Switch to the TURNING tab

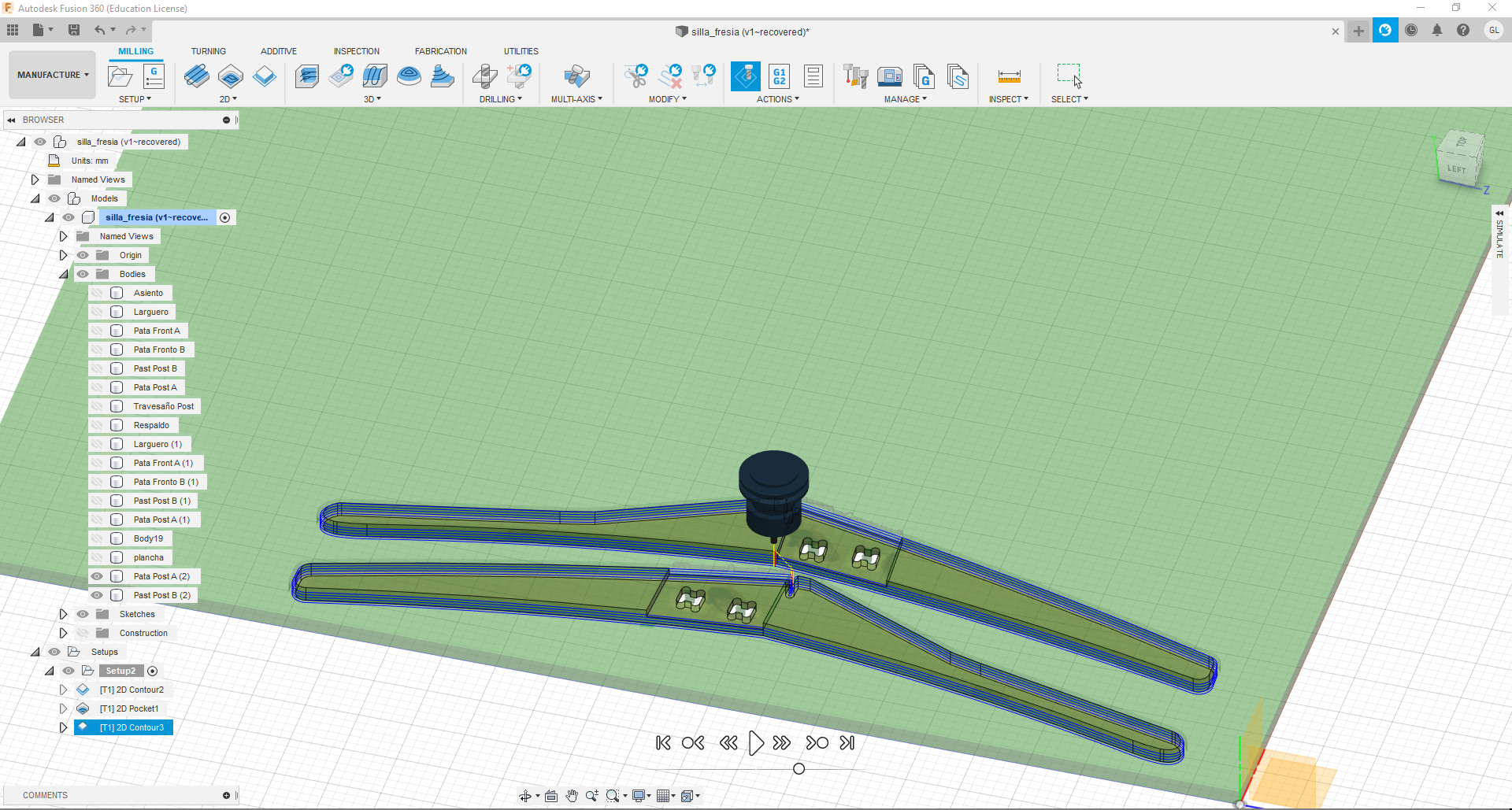[208, 51]
